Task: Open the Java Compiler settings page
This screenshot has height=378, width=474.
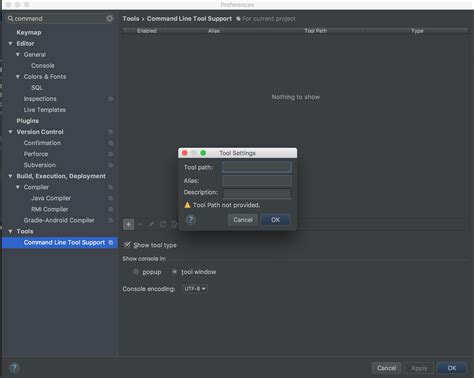Action: tap(51, 198)
